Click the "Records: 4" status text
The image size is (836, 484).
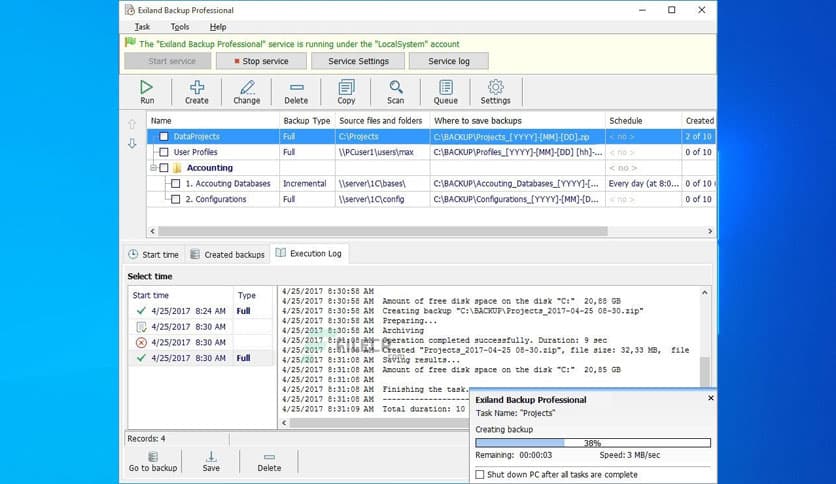pyautogui.click(x=146, y=439)
